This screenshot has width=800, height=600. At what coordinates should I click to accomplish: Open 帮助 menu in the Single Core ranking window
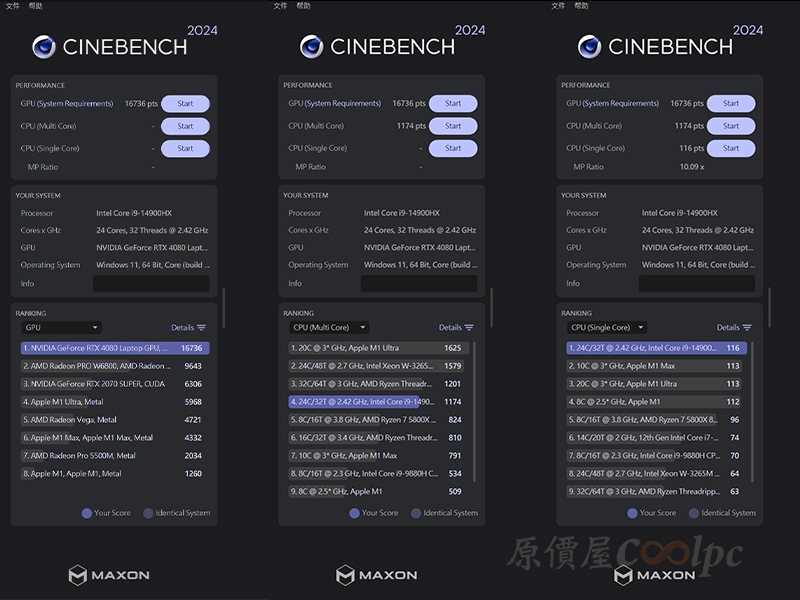point(582,6)
